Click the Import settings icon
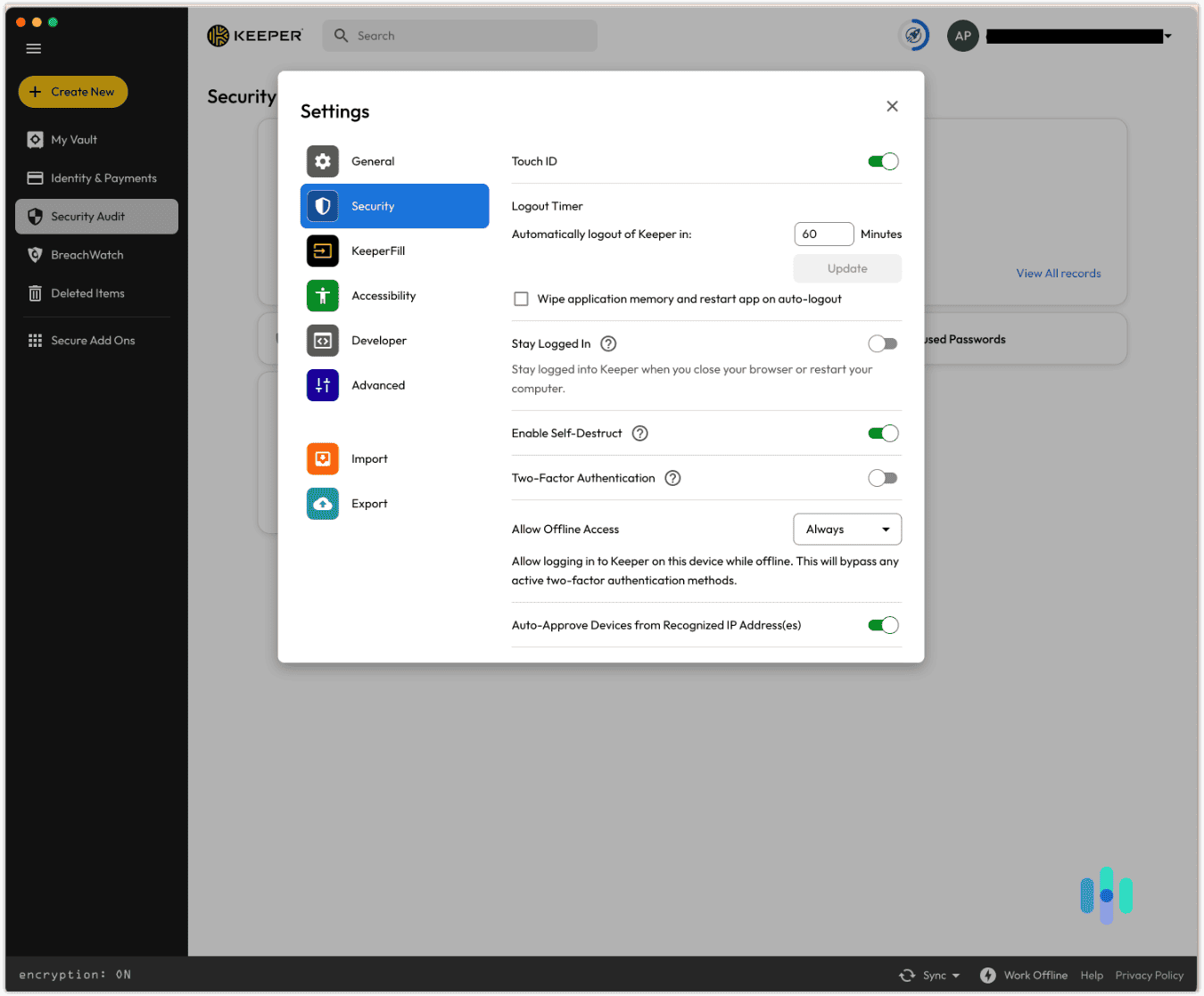This screenshot has height=996, width=1204. [322, 458]
